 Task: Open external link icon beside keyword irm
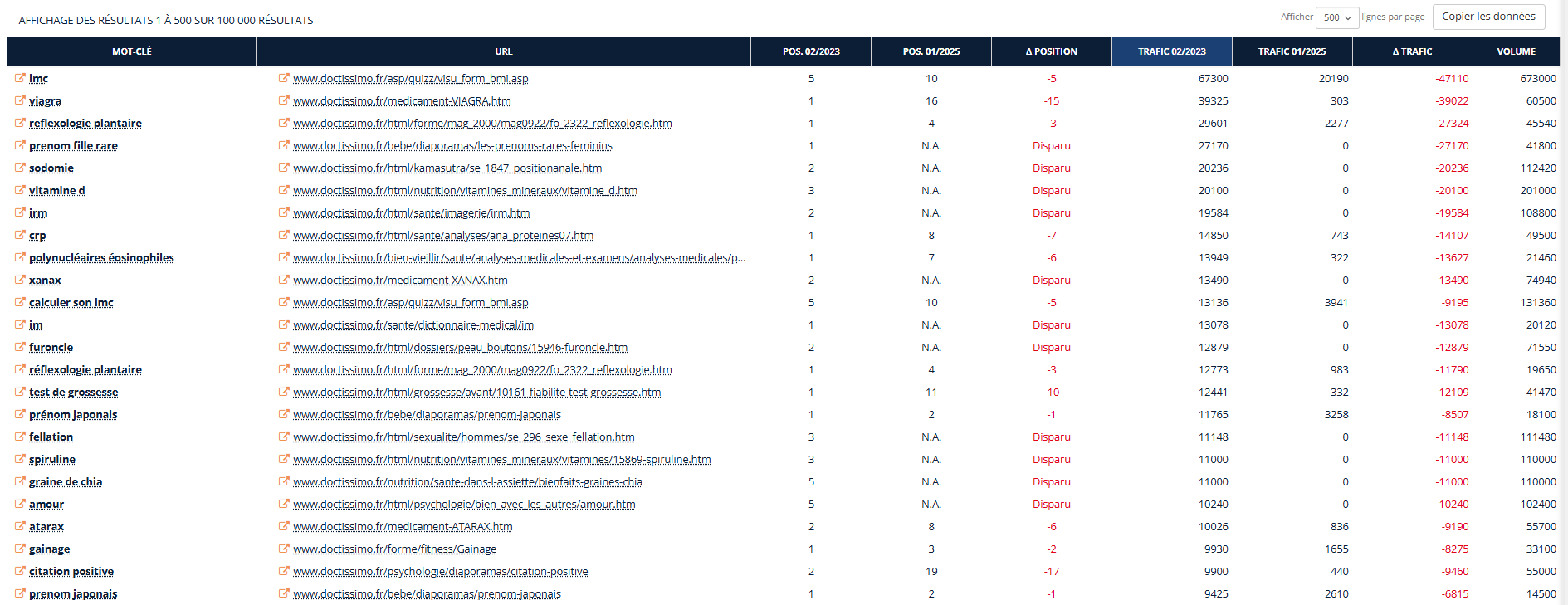pos(20,212)
